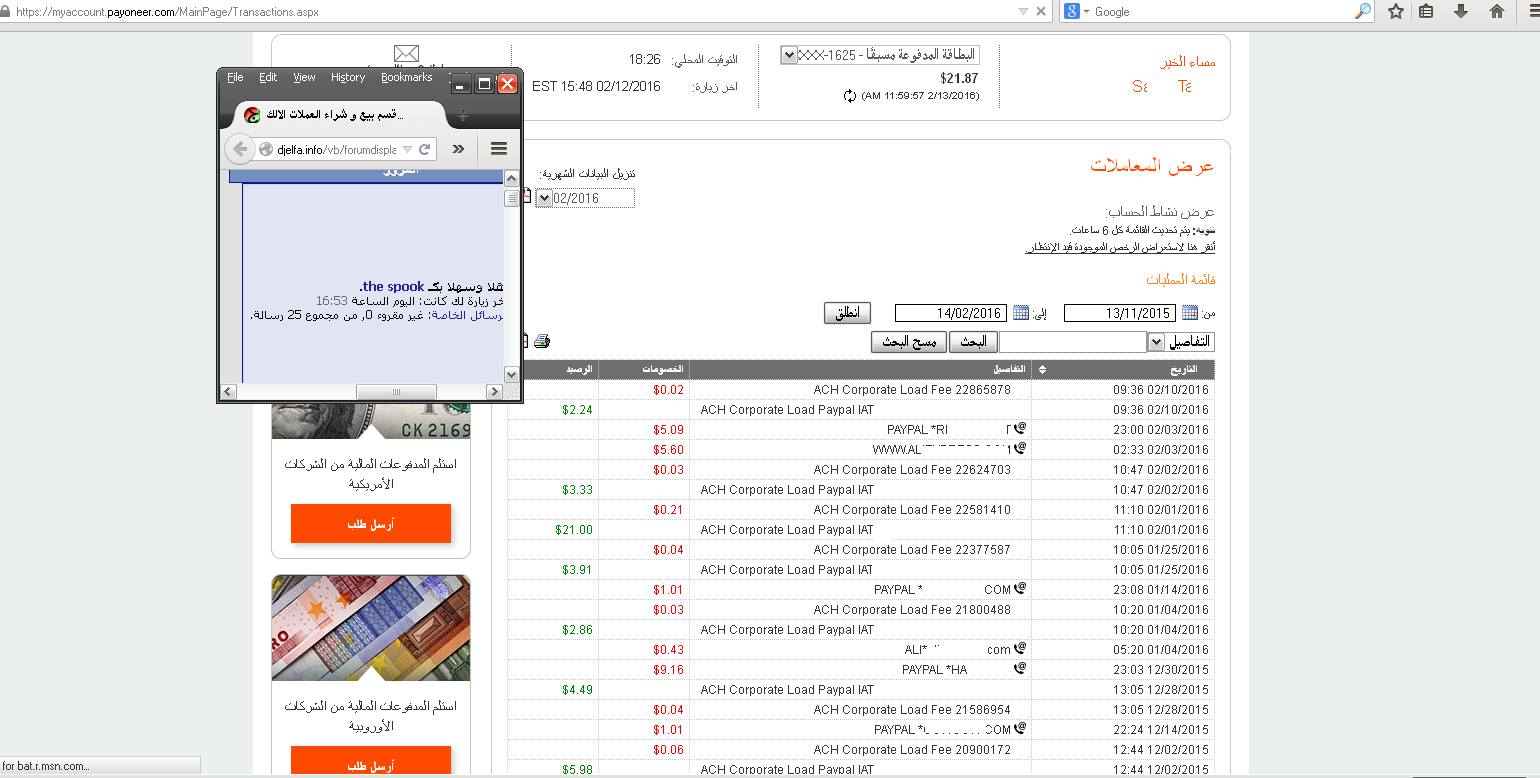Click the dollar bill banner image
This screenshot has width=1540, height=778.
coord(371,420)
